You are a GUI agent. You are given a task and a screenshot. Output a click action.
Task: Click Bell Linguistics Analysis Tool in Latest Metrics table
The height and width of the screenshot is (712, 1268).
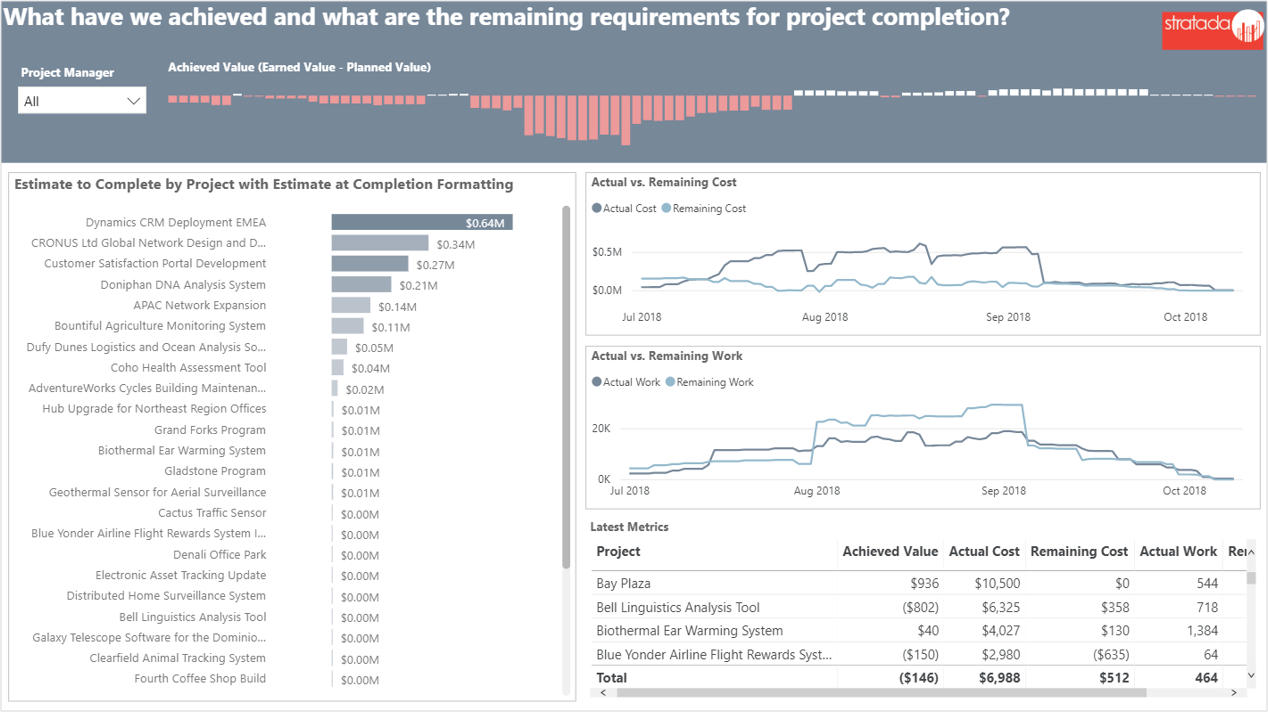(x=678, y=607)
